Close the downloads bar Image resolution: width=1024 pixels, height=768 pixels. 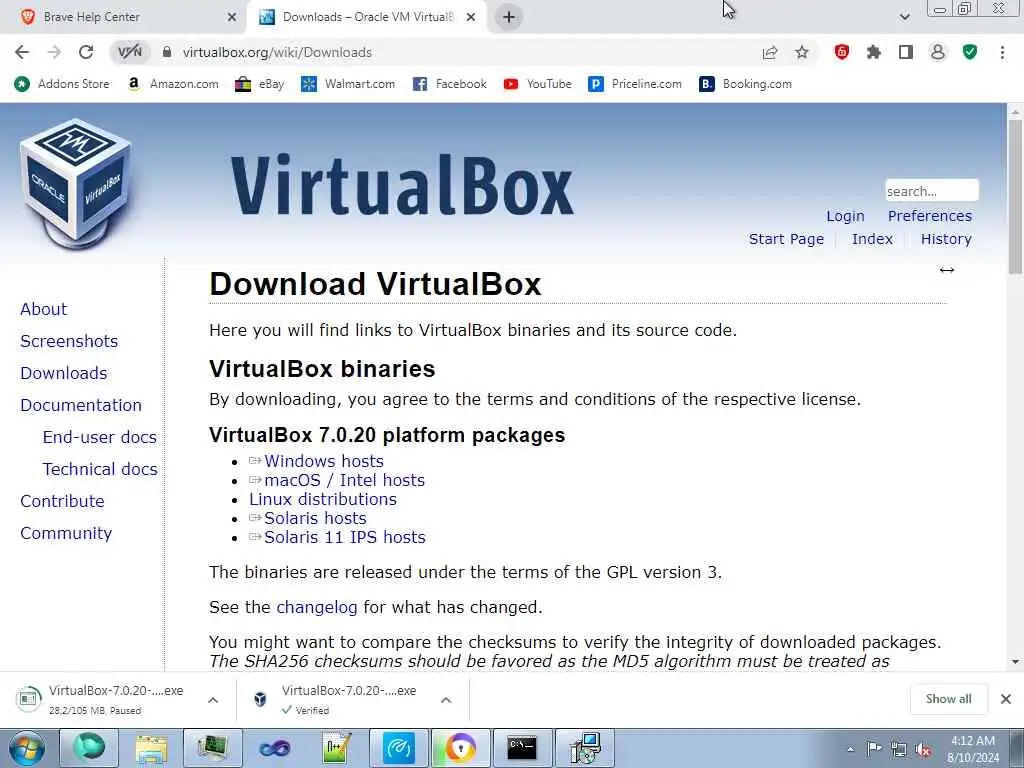[1006, 699]
